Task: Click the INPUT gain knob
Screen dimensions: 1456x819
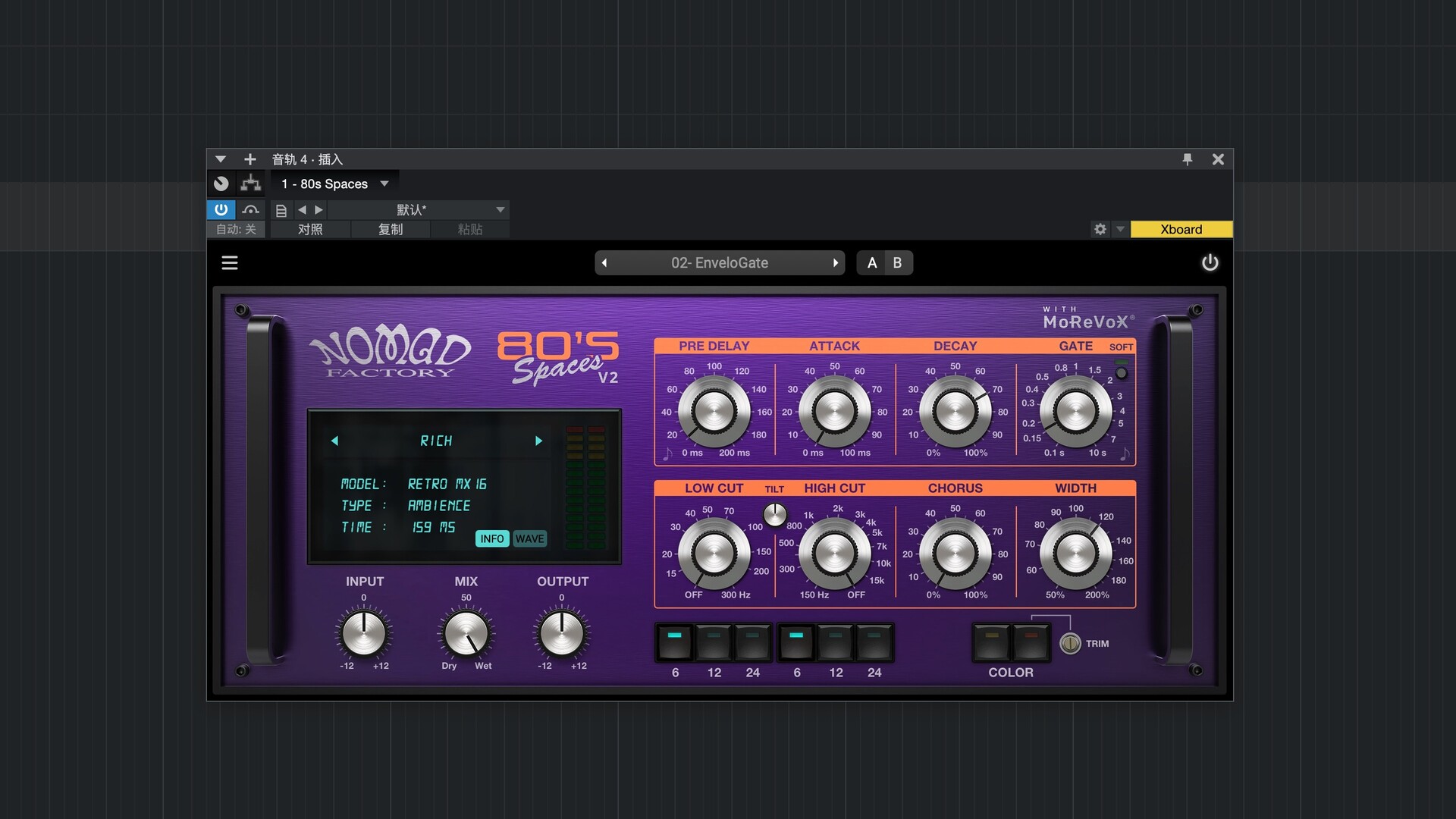Action: point(364,633)
